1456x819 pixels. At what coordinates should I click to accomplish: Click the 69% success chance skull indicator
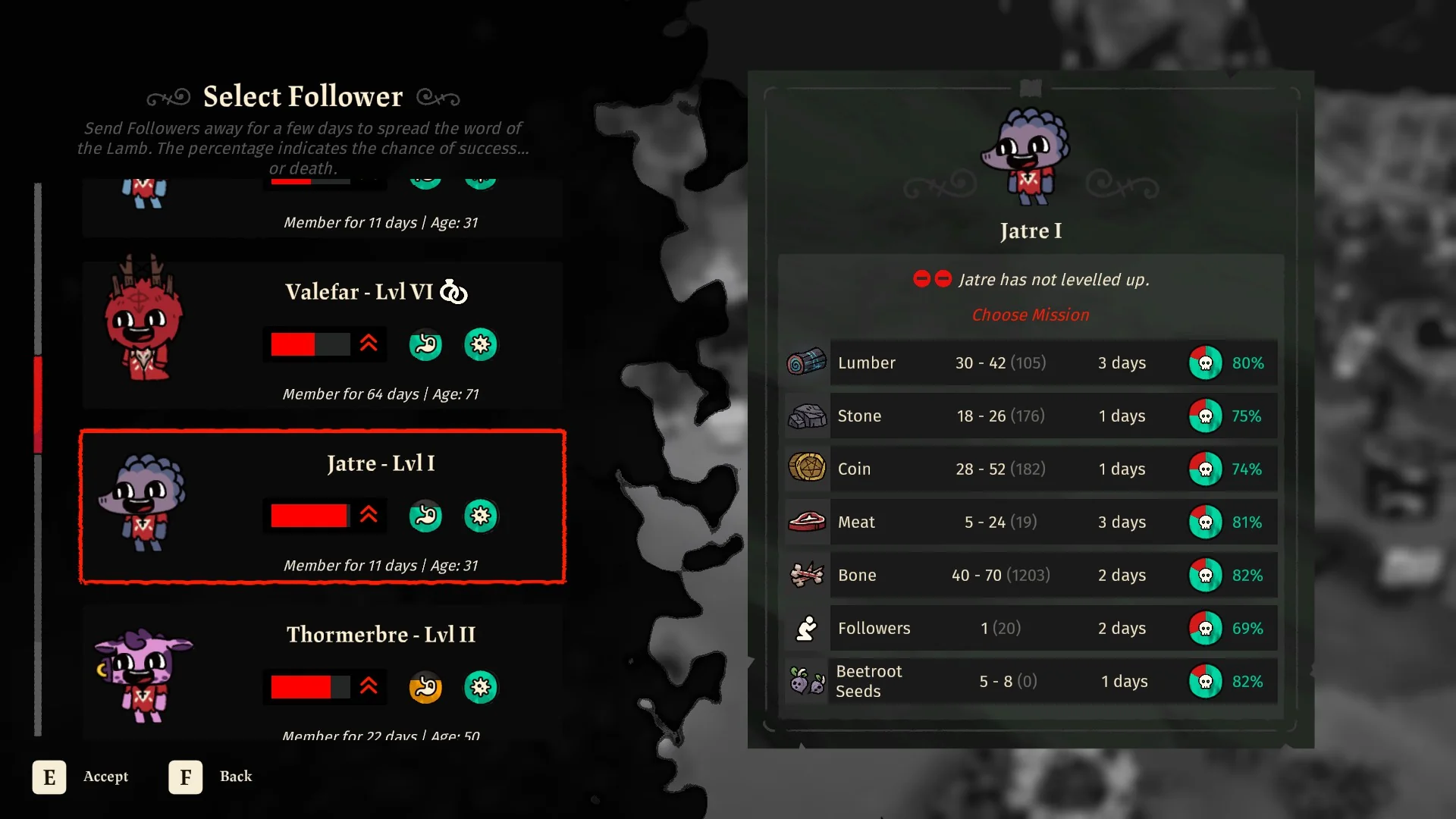coord(1205,628)
